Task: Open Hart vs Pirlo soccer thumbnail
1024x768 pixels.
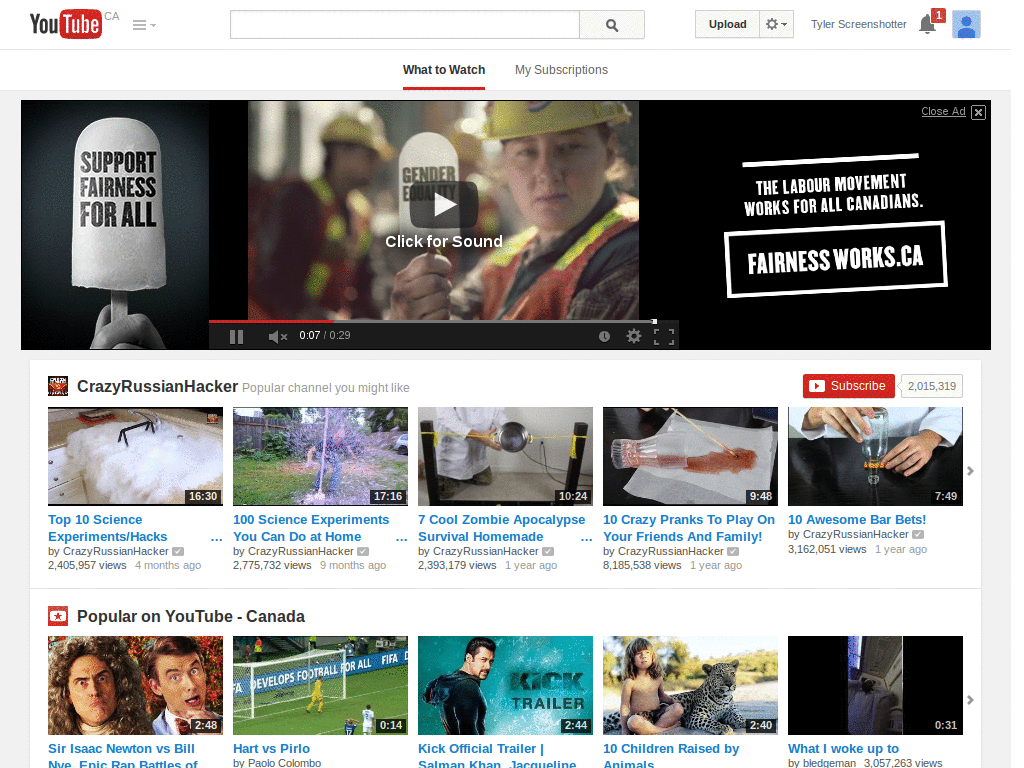Action: pyautogui.click(x=321, y=685)
